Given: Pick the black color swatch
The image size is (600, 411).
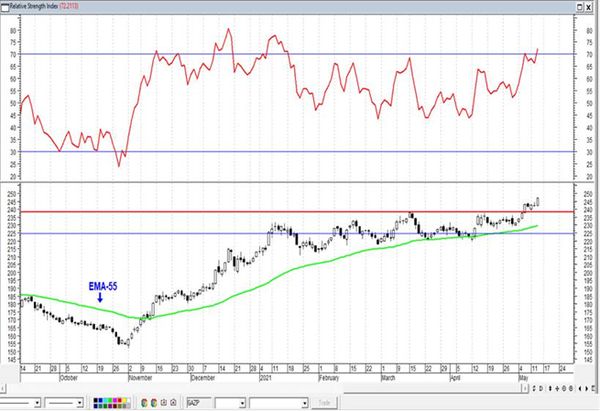Looking at the screenshot, I should pyautogui.click(x=96, y=400).
